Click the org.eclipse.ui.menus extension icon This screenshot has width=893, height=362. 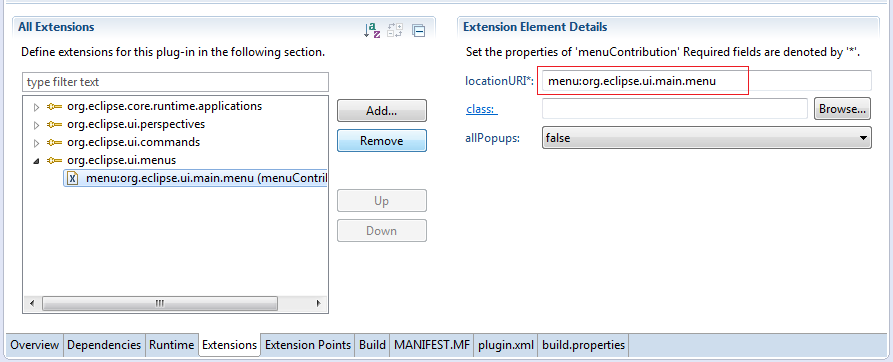click(55, 160)
